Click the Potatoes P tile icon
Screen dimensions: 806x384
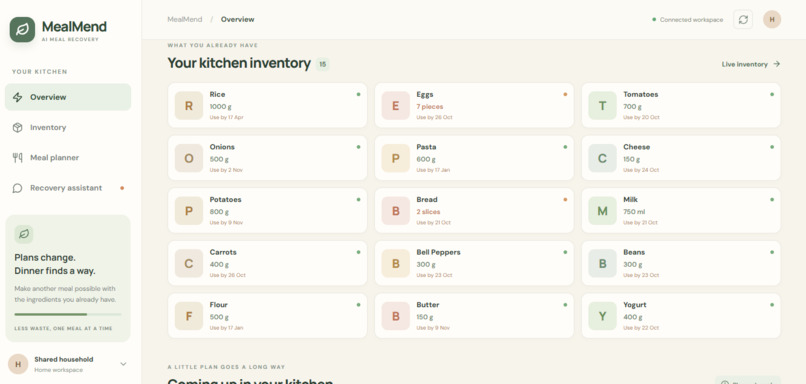(x=189, y=211)
